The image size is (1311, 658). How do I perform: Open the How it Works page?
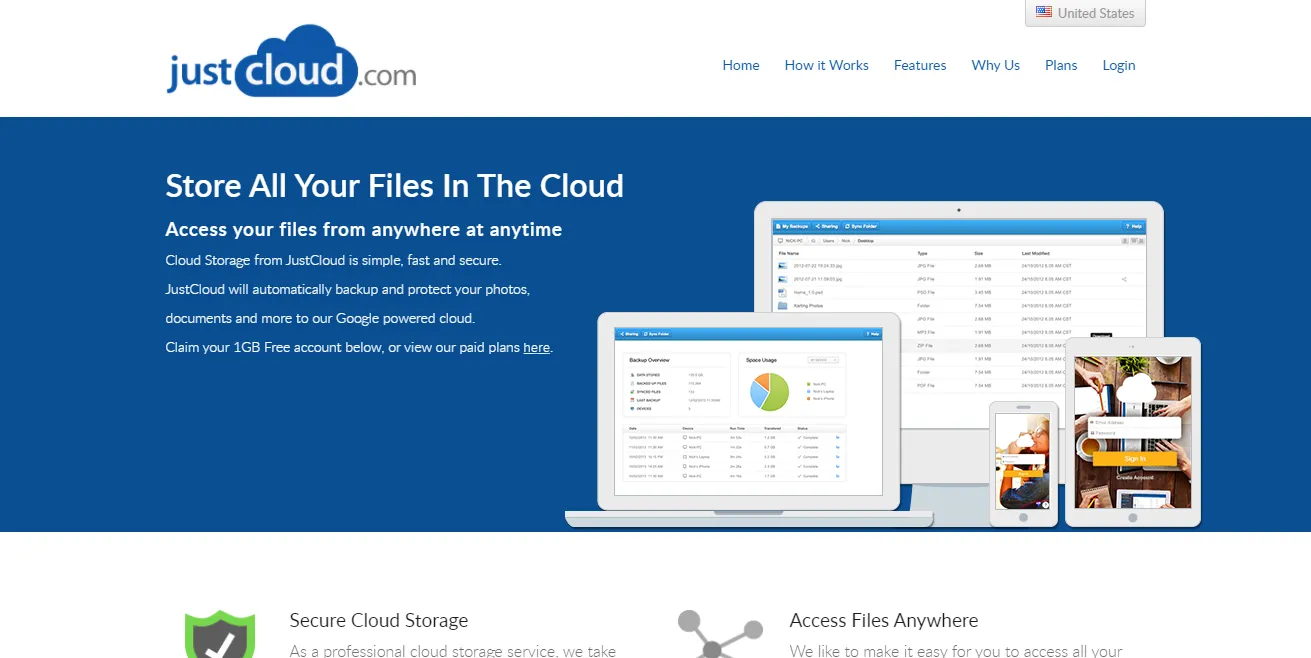(x=827, y=65)
